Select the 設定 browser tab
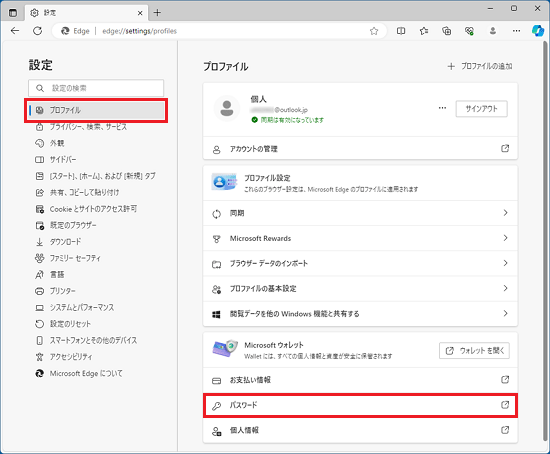The width and height of the screenshot is (550, 454). [86, 13]
